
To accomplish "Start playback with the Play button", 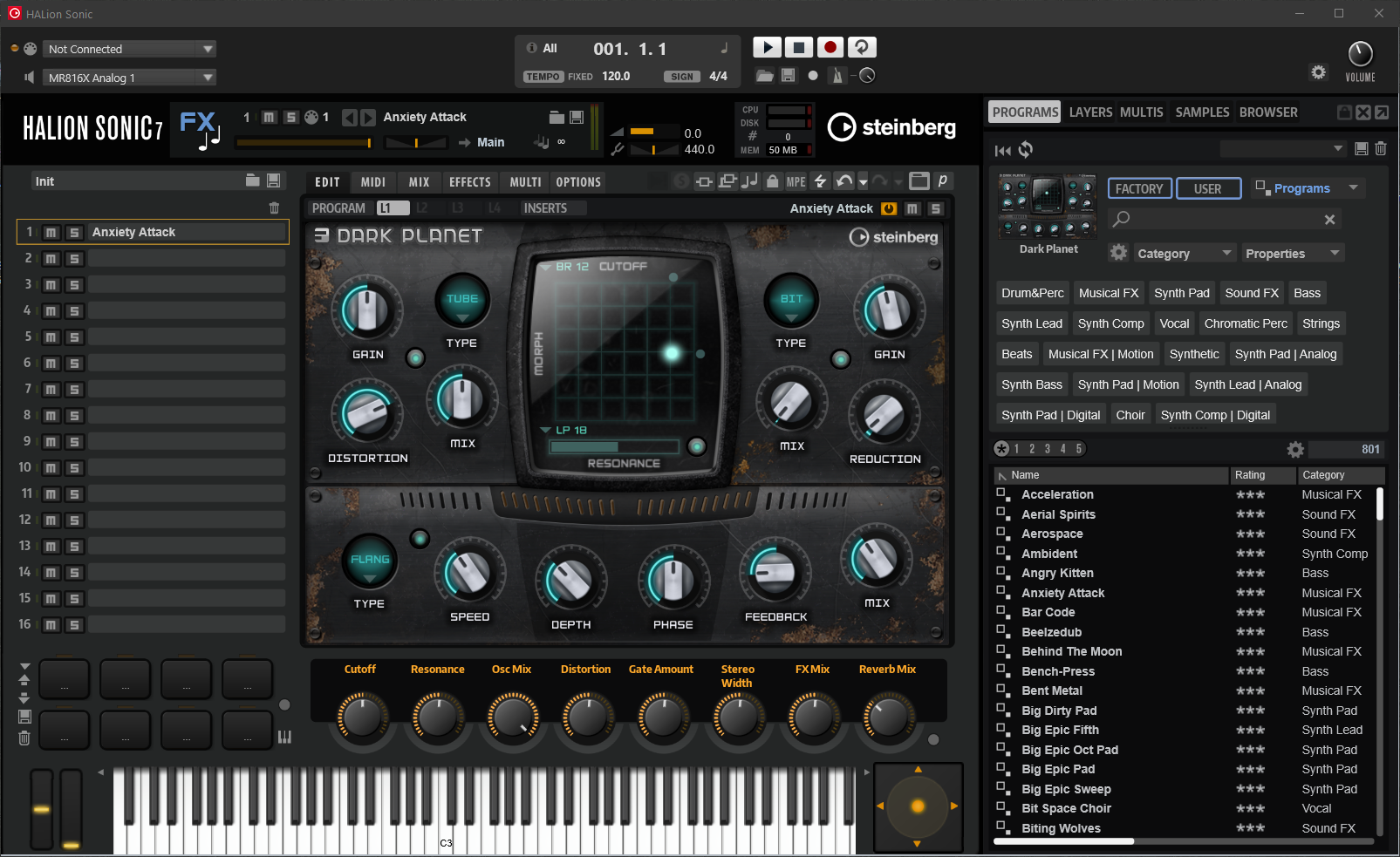I will point(767,47).
